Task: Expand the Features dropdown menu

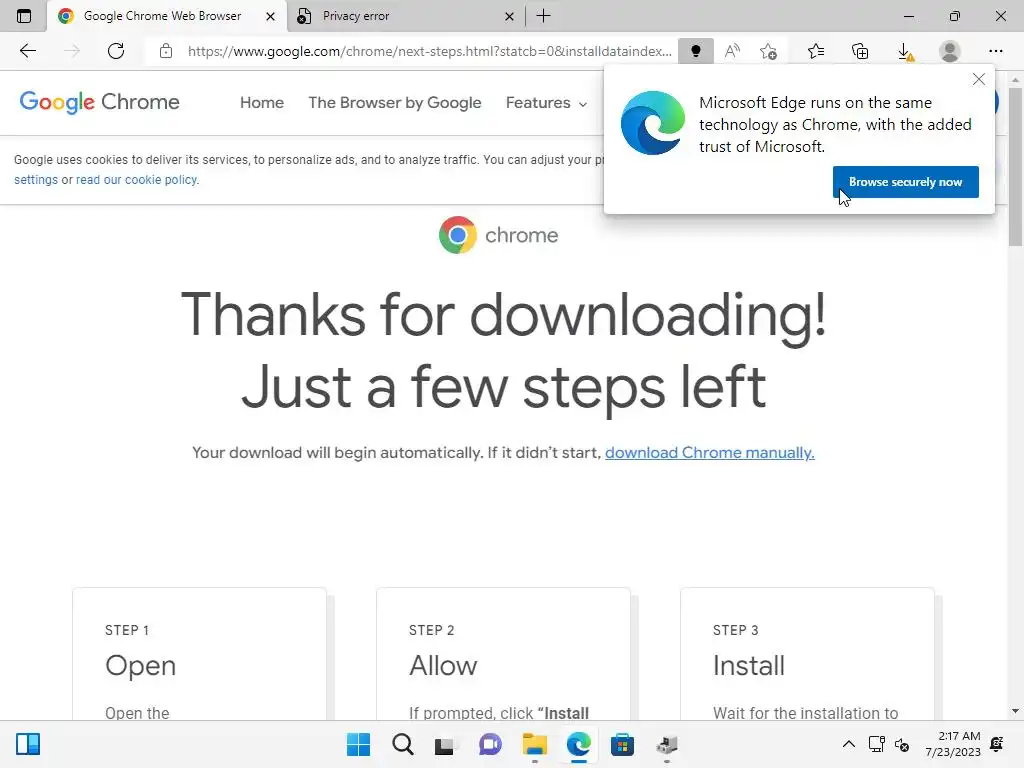Action: tap(546, 103)
